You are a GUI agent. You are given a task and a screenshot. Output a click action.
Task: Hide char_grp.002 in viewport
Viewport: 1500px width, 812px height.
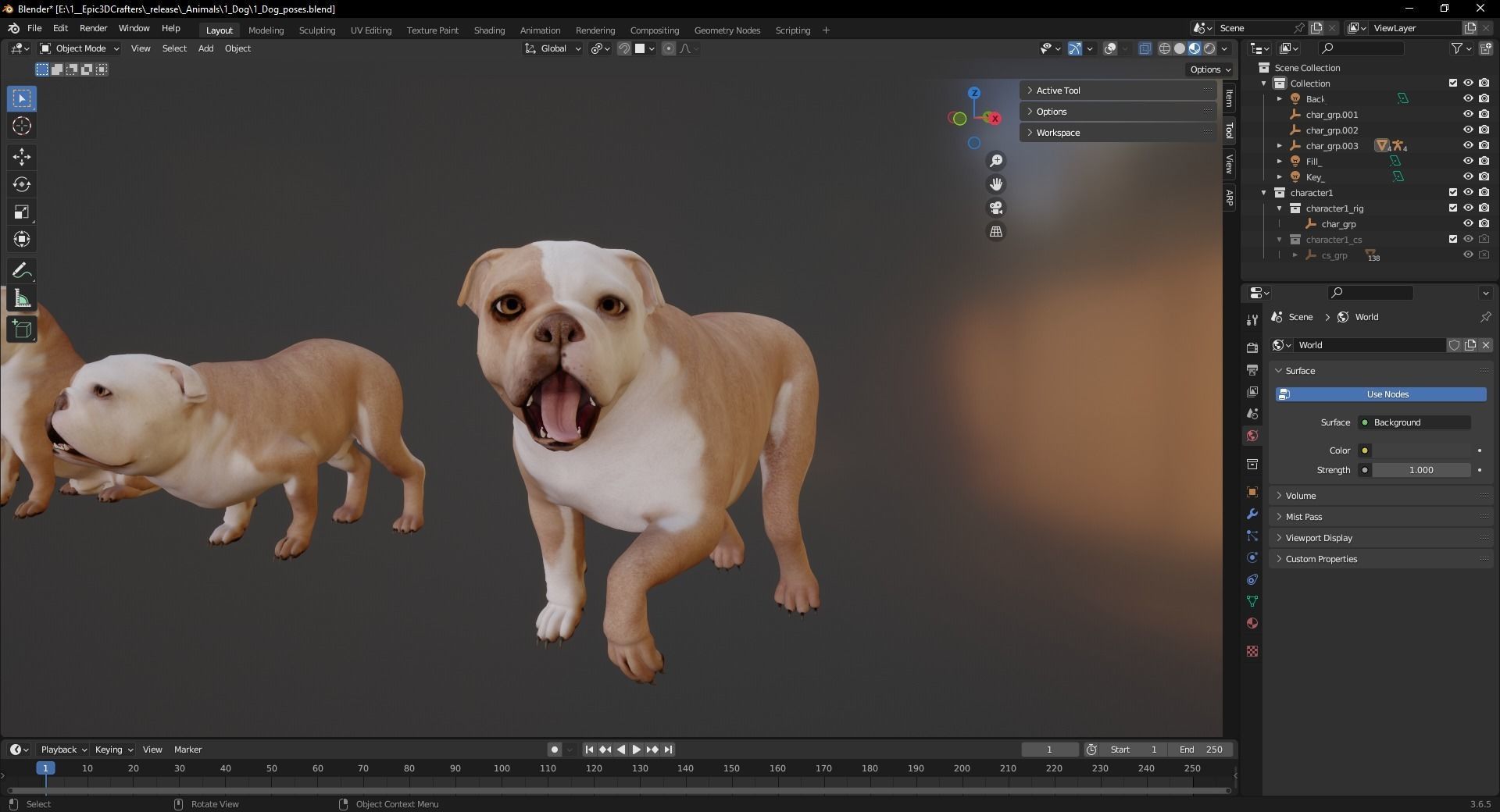pos(1468,130)
